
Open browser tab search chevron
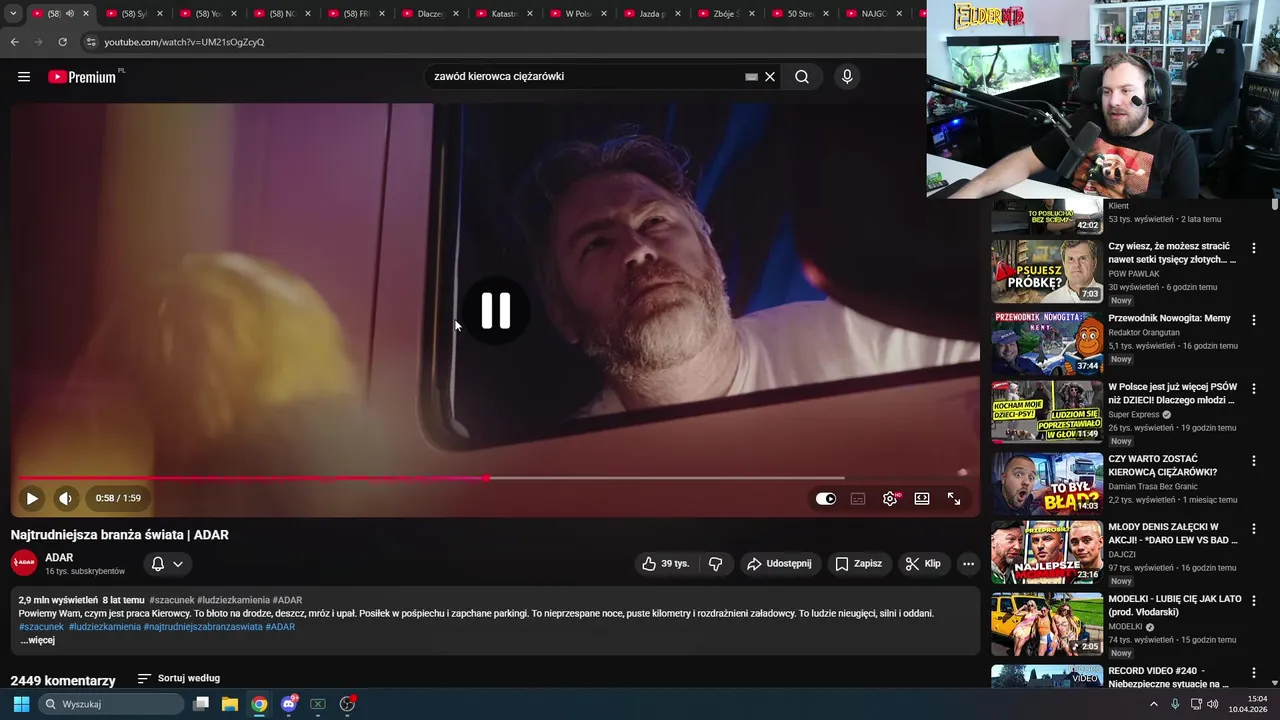click(14, 14)
